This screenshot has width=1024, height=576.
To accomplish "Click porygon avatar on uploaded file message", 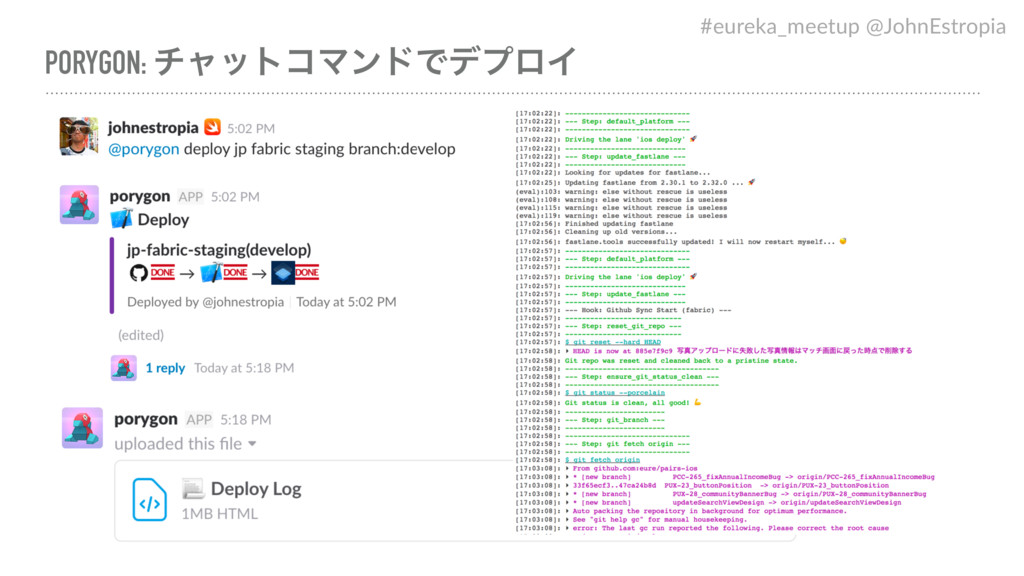I will [82, 428].
